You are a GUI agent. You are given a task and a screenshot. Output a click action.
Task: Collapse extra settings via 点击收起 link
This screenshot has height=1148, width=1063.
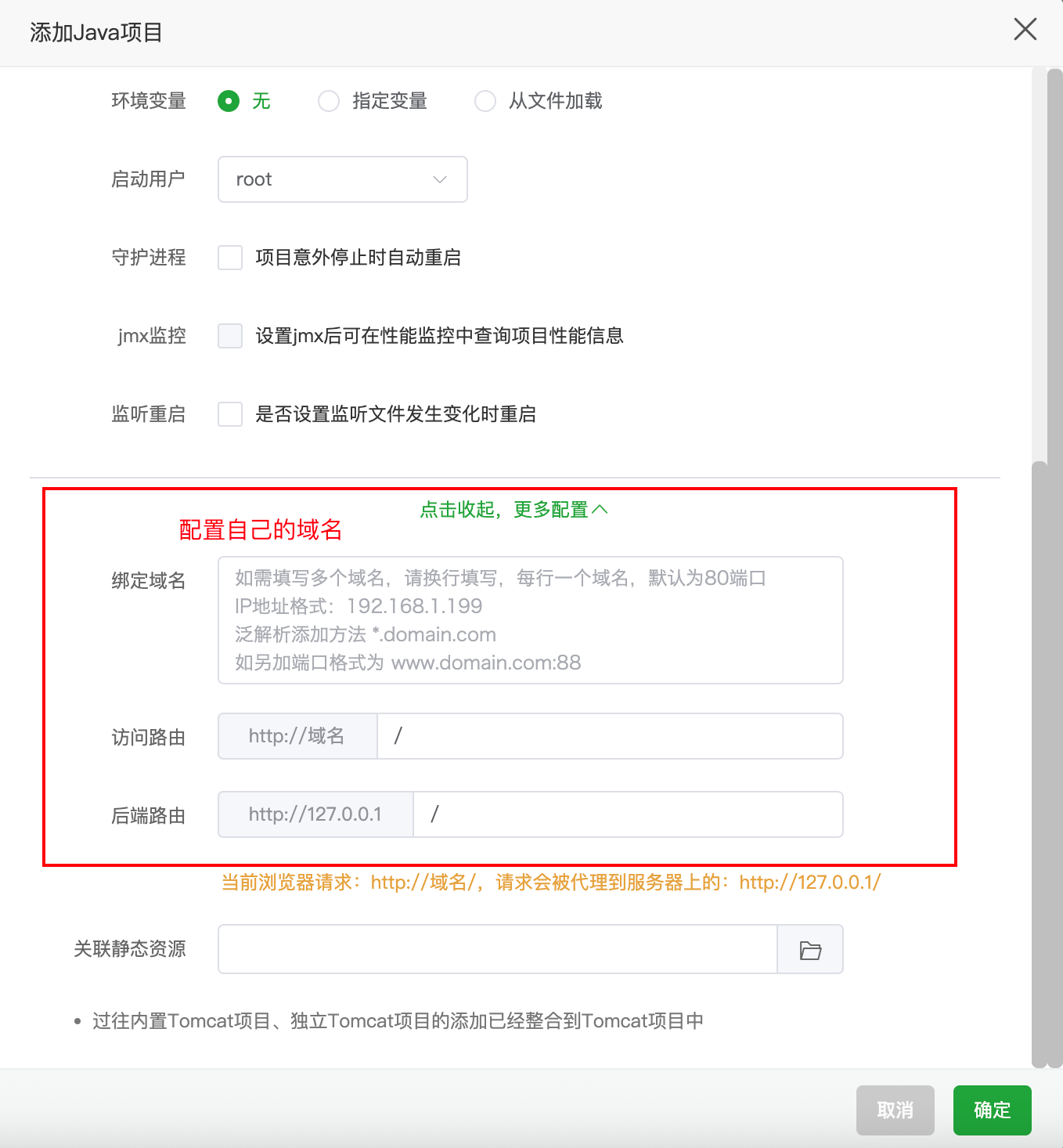coord(513,509)
